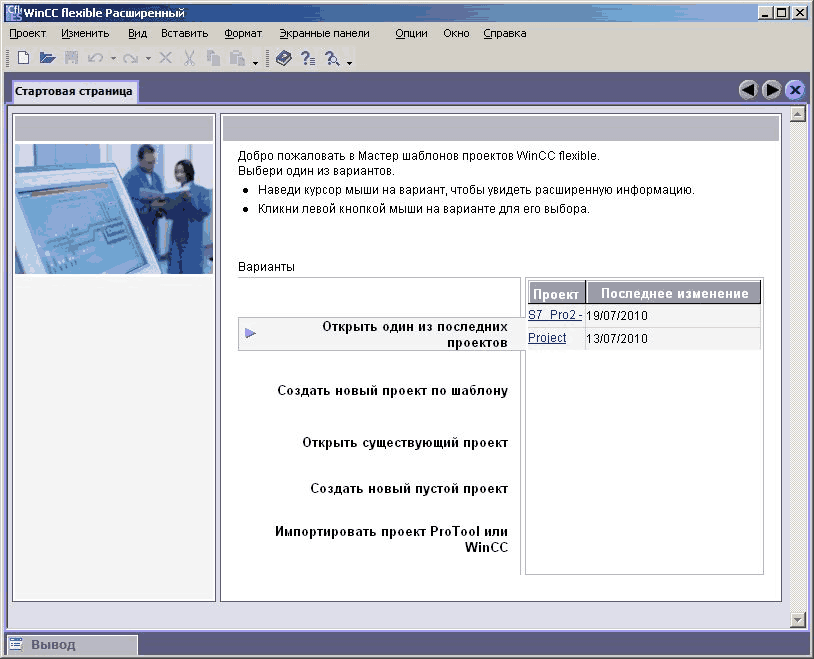
Task: Click the New project toolbar icon
Action: click(24, 59)
